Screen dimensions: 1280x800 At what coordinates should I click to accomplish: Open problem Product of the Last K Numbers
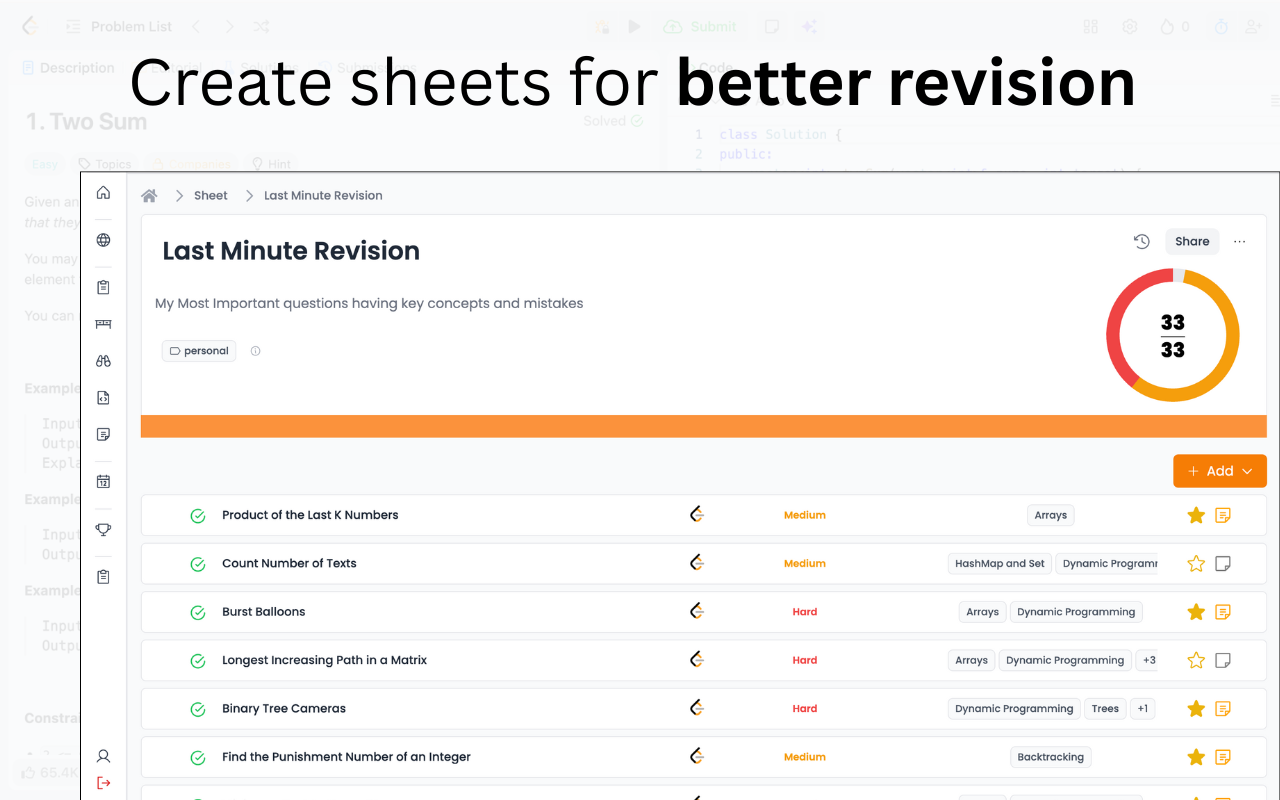tap(310, 515)
